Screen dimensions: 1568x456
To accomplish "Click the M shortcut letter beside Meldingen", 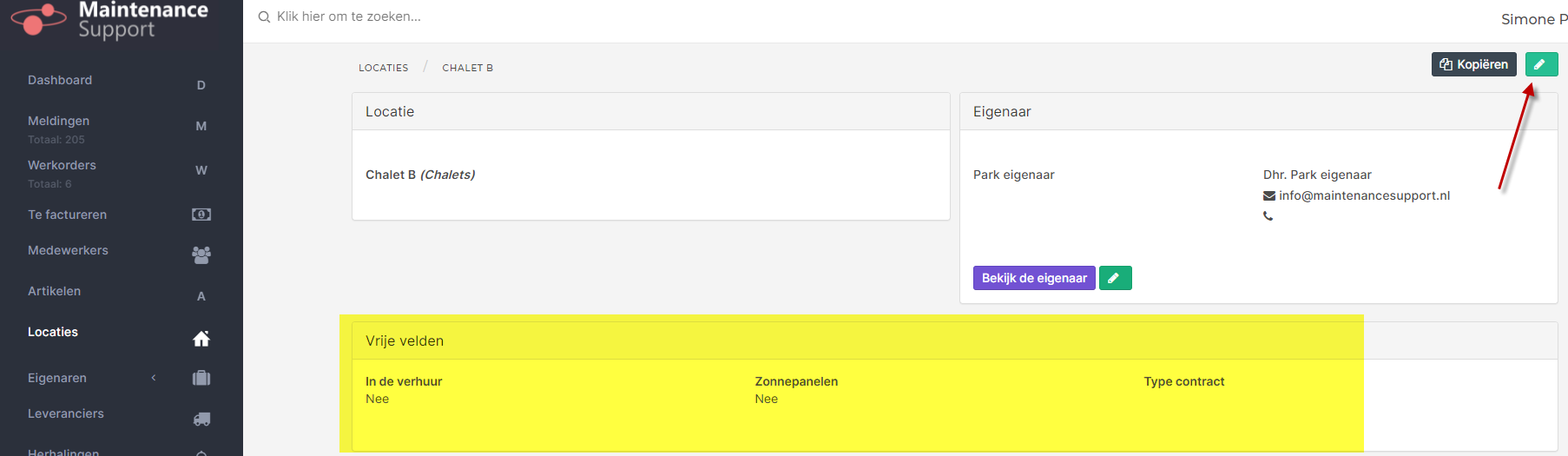I will (201, 126).
